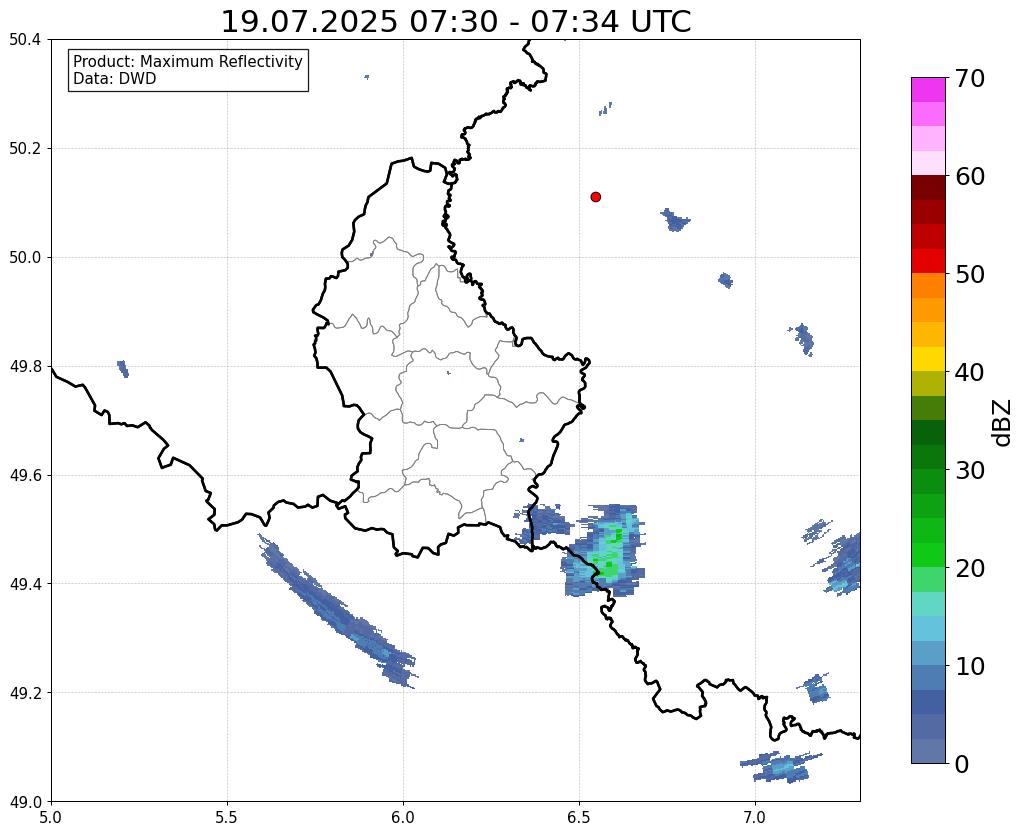Click latitude axis label 50.2
The image size is (1023, 834).
(x=25, y=149)
